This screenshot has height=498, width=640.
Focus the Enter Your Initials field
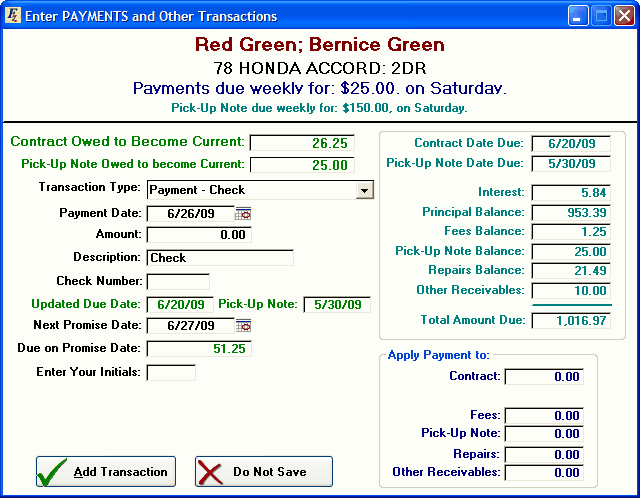coord(171,373)
